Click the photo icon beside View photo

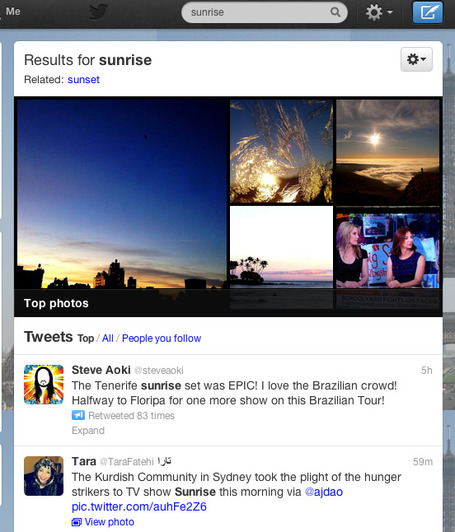77,522
